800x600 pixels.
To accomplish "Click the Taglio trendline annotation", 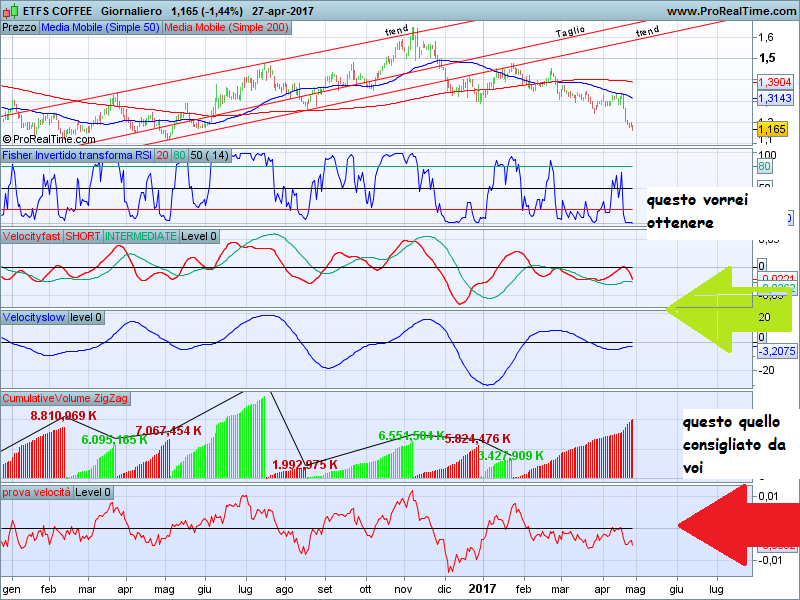I will tap(570, 32).
